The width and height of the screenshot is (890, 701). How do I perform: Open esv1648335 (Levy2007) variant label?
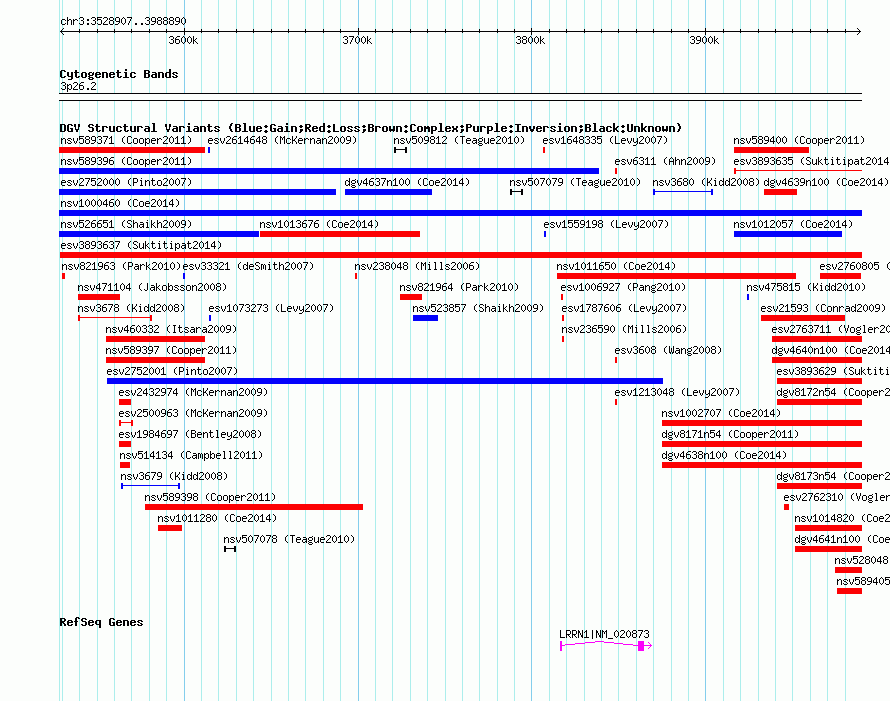point(605,140)
